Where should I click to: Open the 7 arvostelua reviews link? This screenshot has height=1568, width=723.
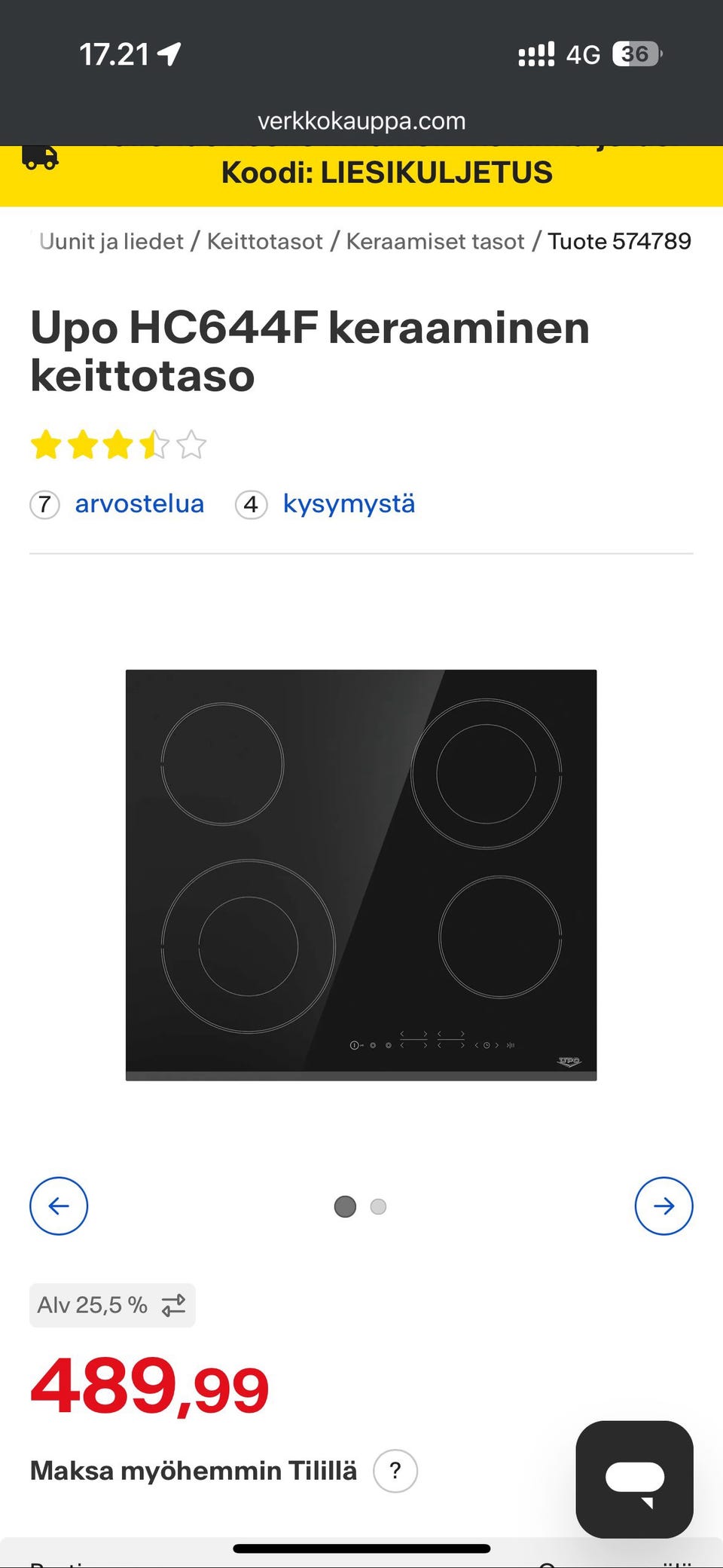[x=117, y=503]
